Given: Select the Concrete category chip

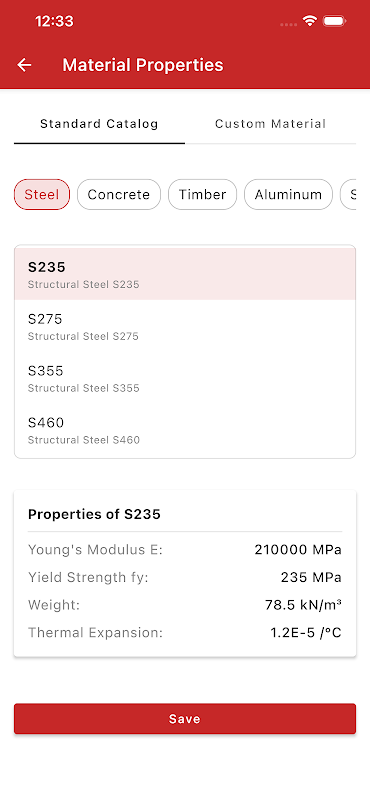Looking at the screenshot, I should (x=119, y=194).
